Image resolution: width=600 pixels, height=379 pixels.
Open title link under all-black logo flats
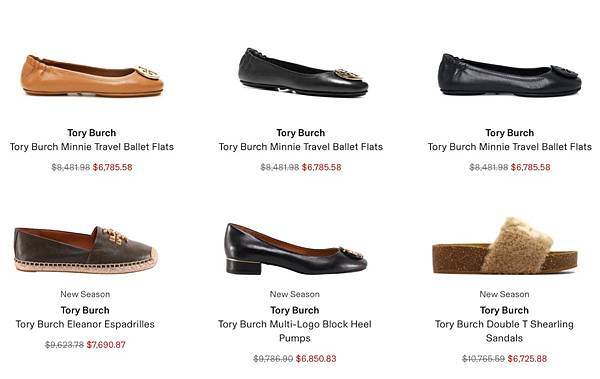click(x=510, y=147)
